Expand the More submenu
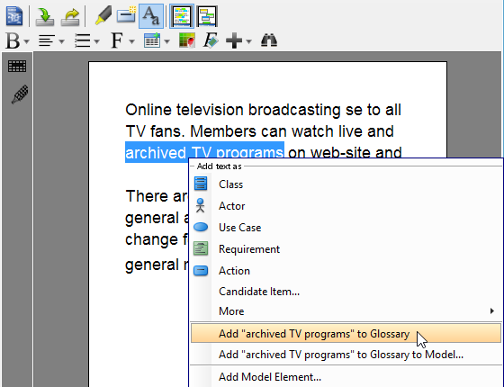Image resolution: width=504 pixels, height=387 pixels. (x=346, y=311)
